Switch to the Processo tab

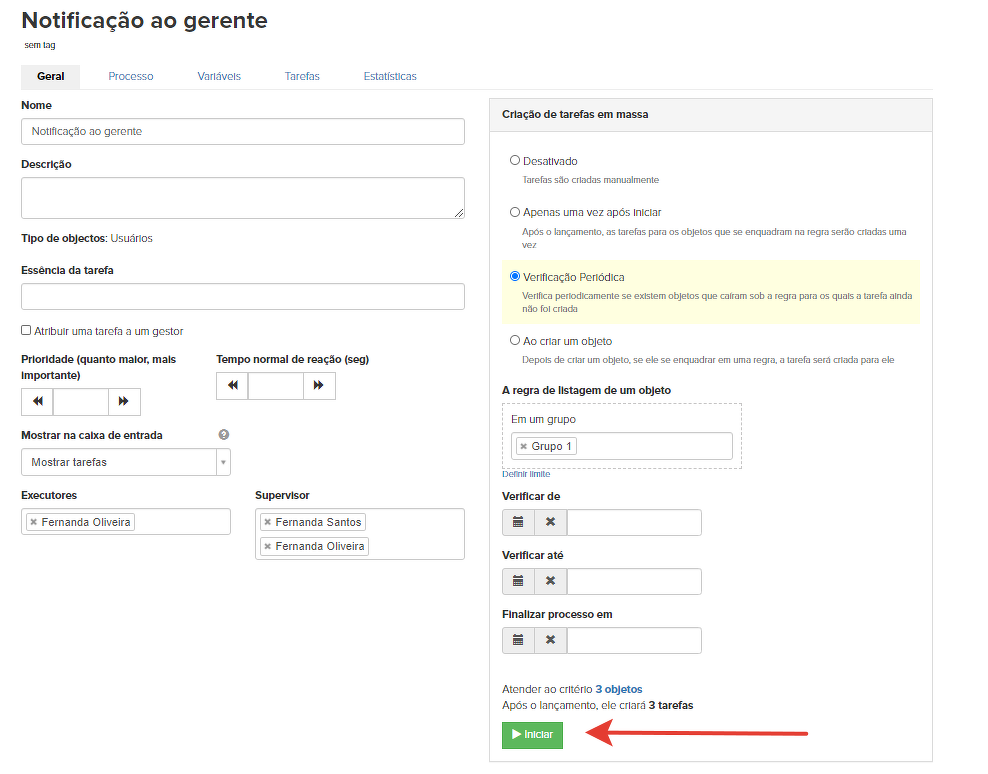[x=131, y=76]
